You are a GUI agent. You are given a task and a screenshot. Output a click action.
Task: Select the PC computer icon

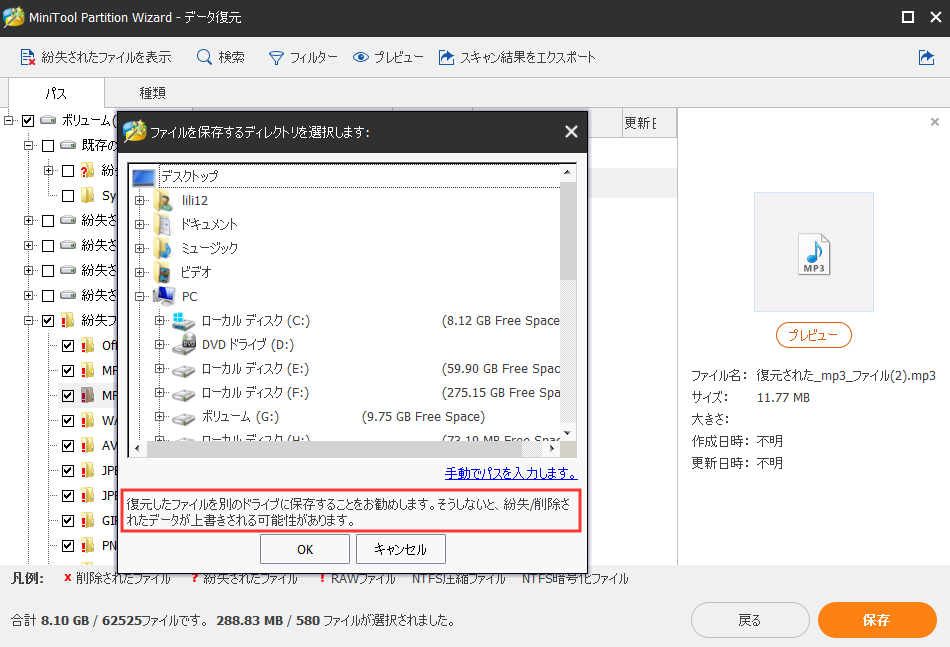(164, 296)
